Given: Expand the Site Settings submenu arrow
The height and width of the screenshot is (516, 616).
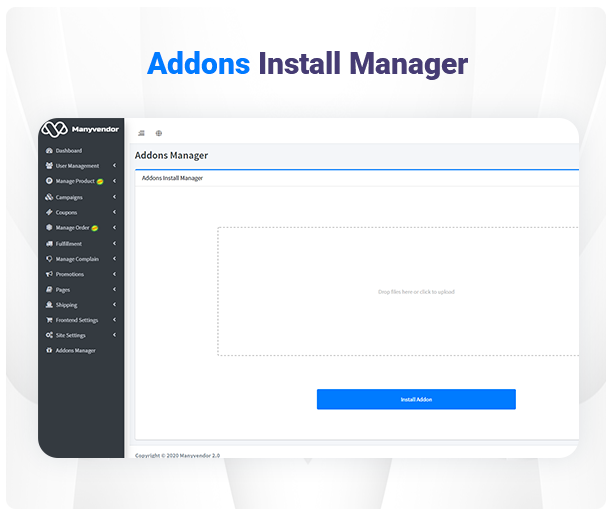Looking at the screenshot, I should [x=114, y=335].
